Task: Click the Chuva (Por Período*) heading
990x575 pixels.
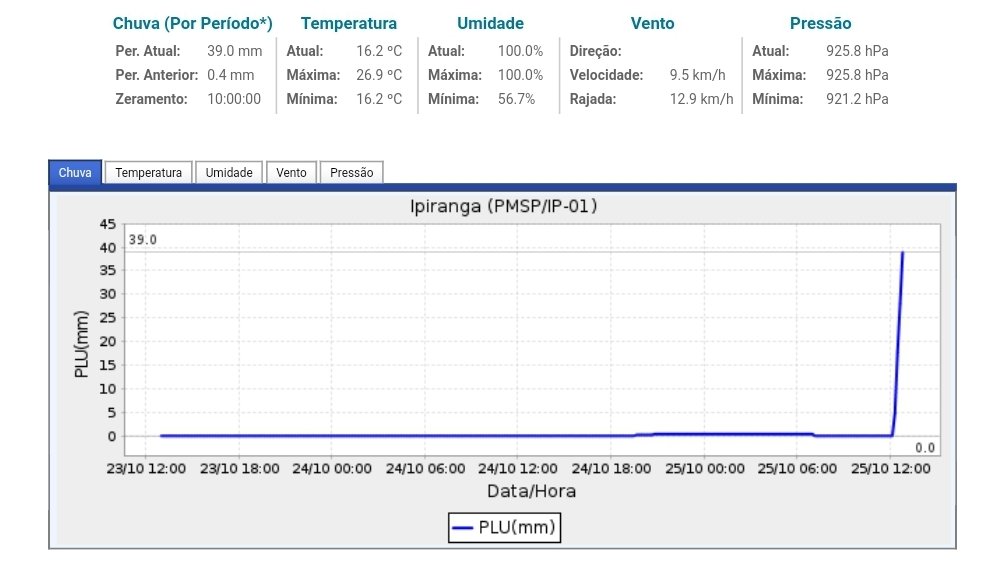Action: 192,23
